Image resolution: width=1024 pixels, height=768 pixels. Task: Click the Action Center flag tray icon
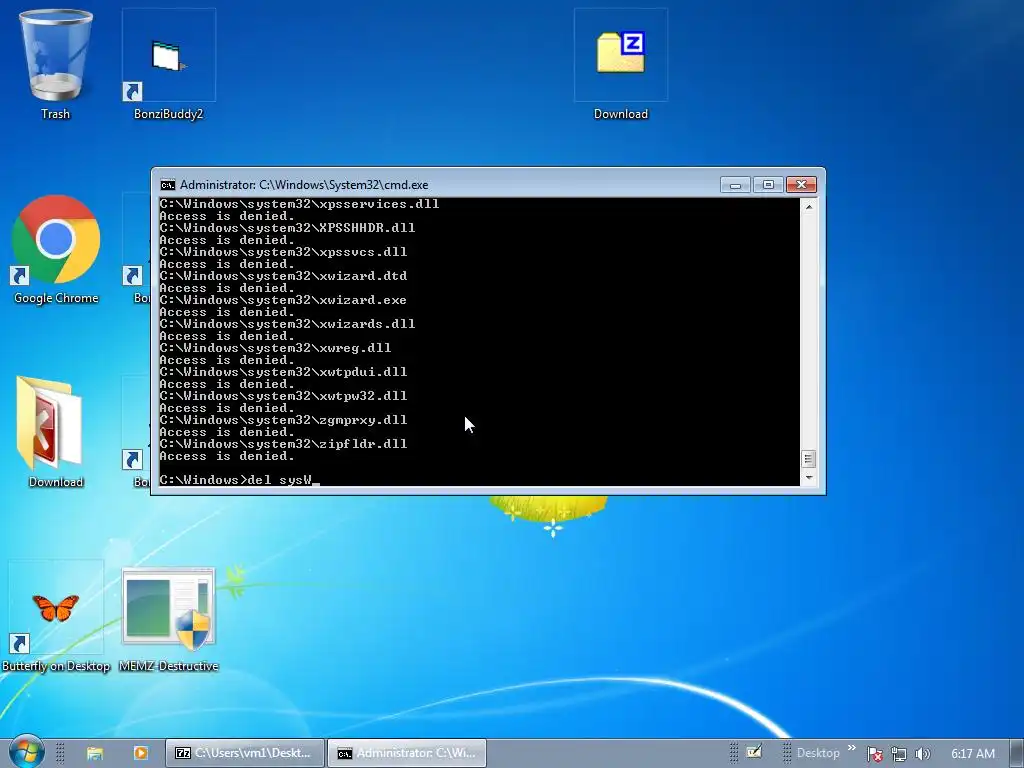[x=875, y=754]
